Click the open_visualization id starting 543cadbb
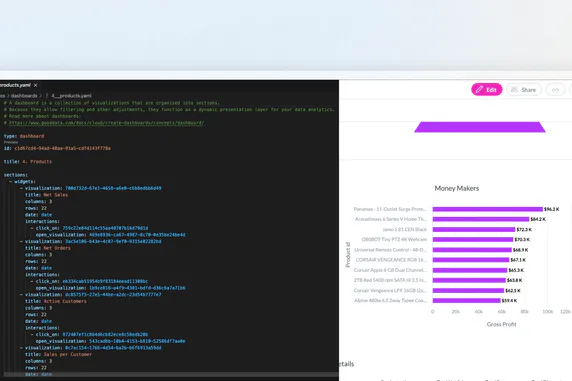 [137, 341]
